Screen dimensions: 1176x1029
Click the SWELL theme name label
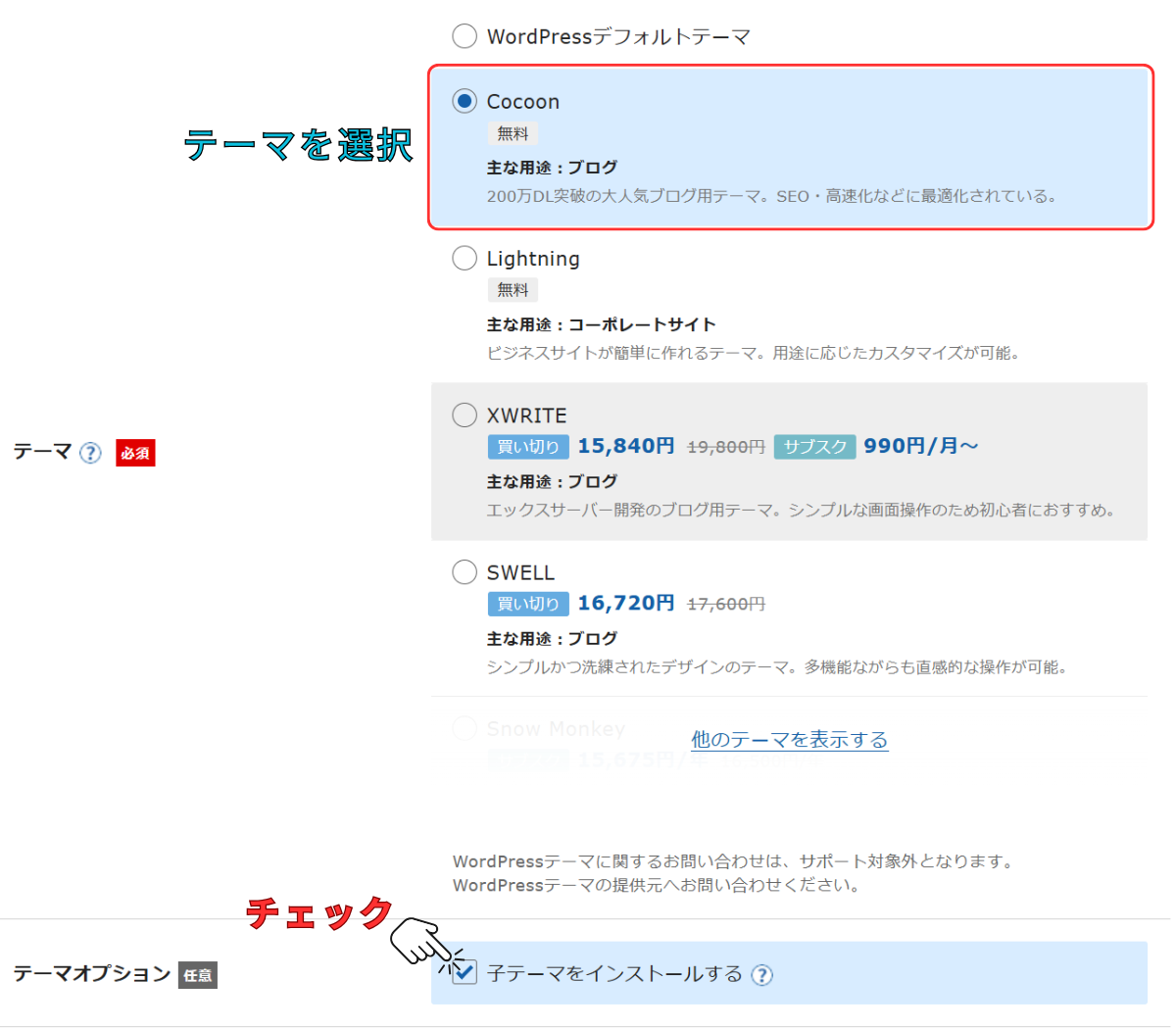(520, 571)
